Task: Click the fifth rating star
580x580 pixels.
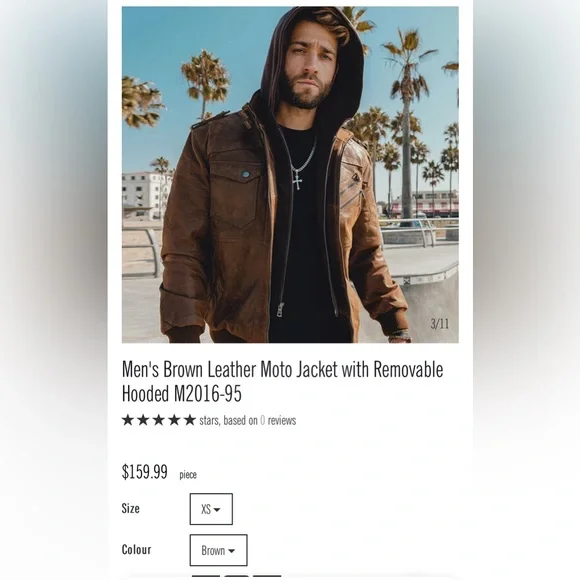Action: pos(190,420)
